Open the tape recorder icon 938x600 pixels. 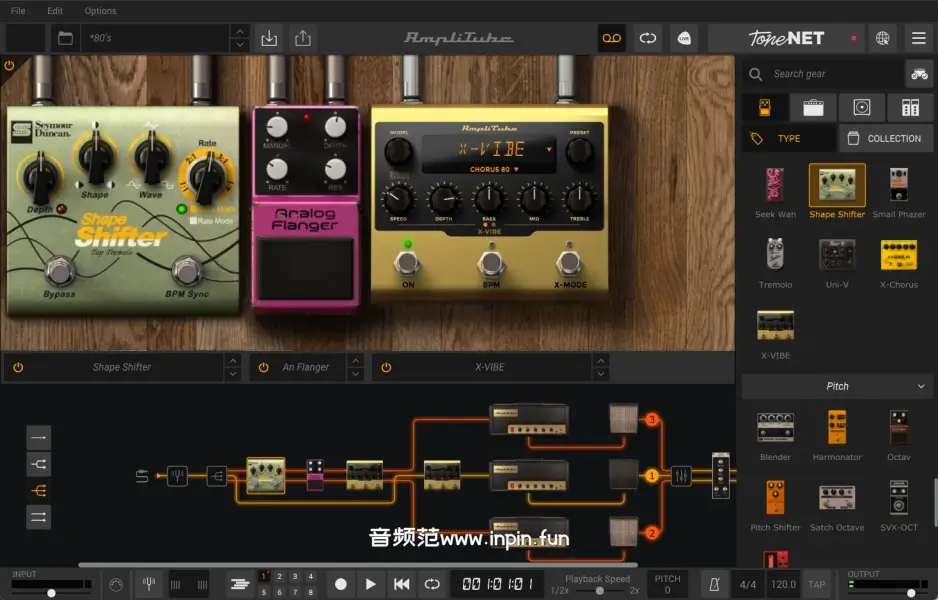[x=611, y=38]
